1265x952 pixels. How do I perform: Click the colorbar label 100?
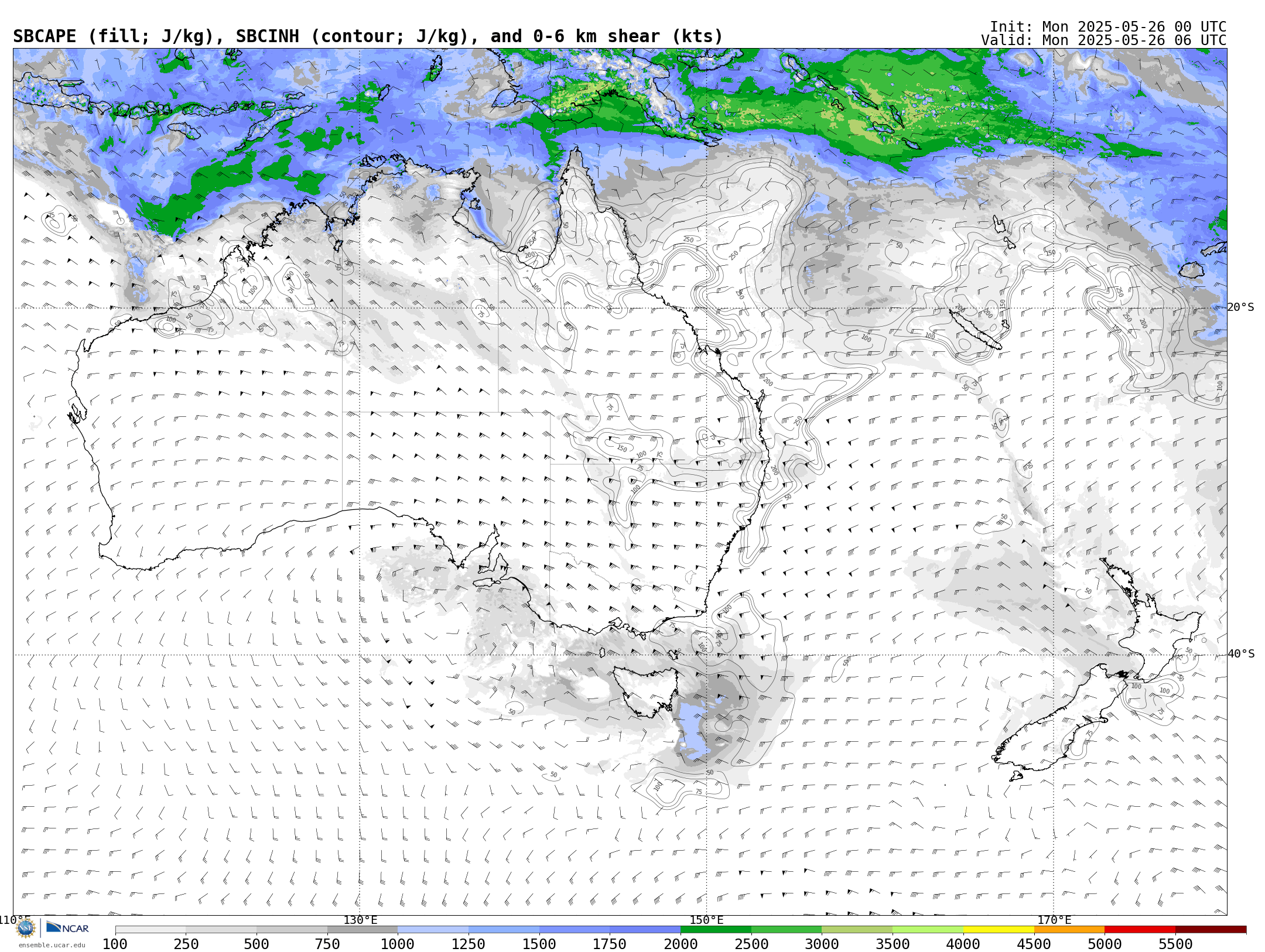[x=115, y=944]
